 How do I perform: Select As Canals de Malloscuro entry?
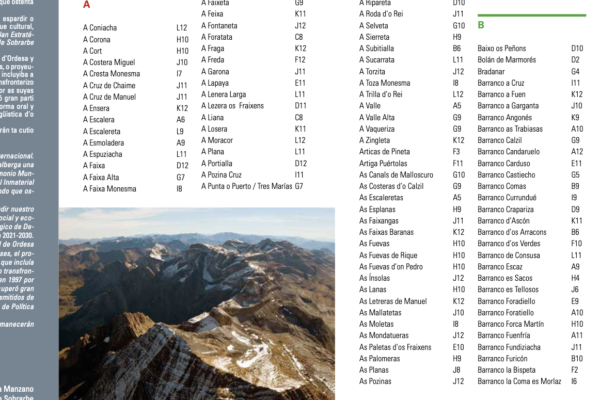(400, 174)
